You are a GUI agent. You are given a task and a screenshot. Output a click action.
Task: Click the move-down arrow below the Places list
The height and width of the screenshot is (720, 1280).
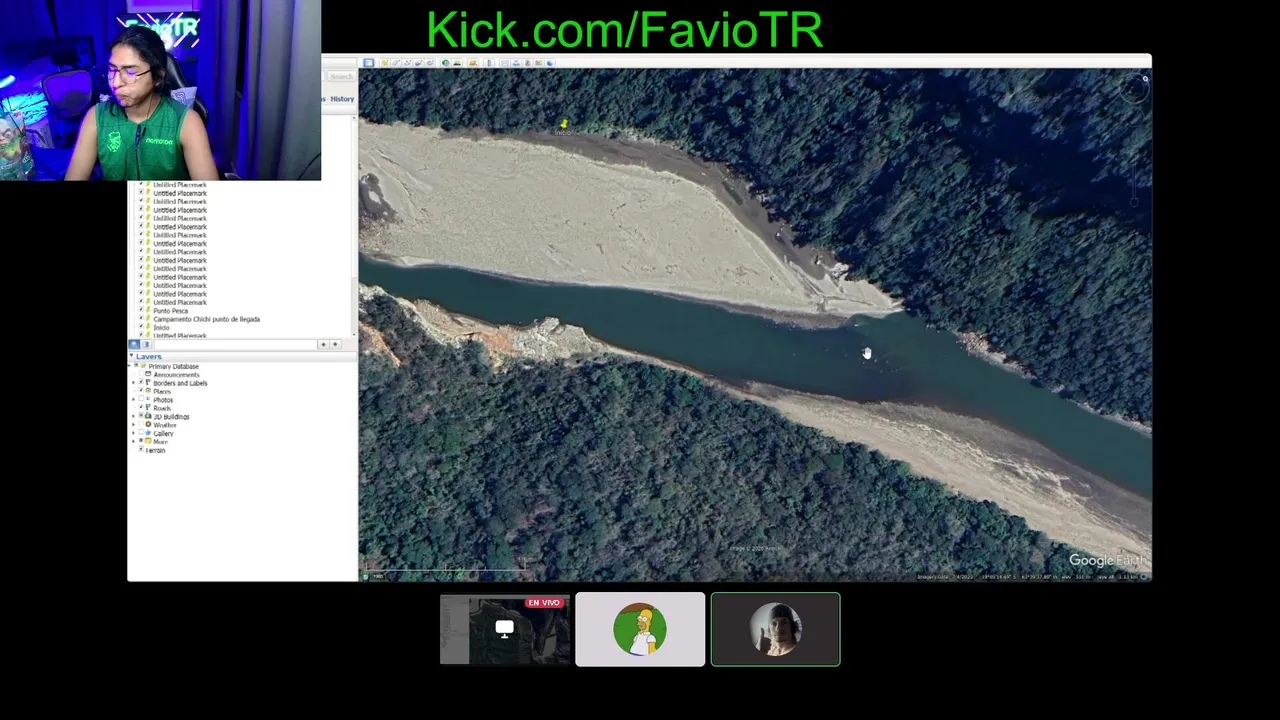coord(335,344)
